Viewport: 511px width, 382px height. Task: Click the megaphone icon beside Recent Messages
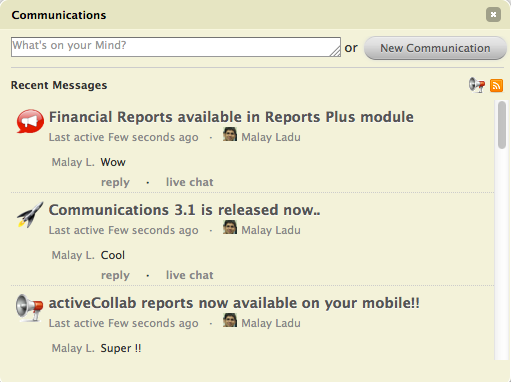pos(477,85)
